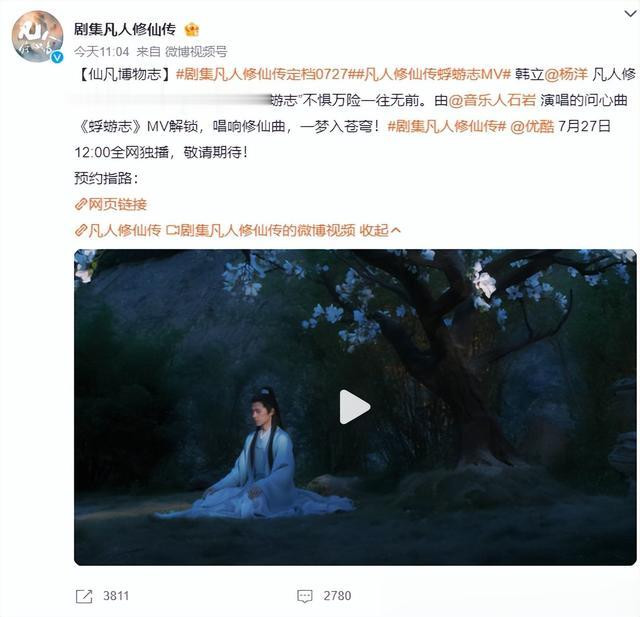The image size is (640, 617).
Task: Open the 剧集凡人修仙传 profile avatar
Action: click(x=37, y=36)
